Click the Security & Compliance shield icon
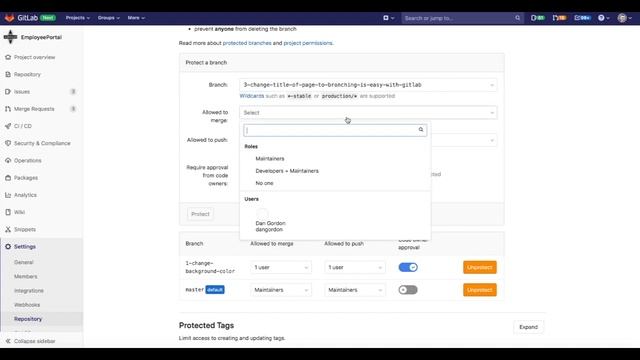This screenshot has width=640, height=360. click(x=8, y=143)
